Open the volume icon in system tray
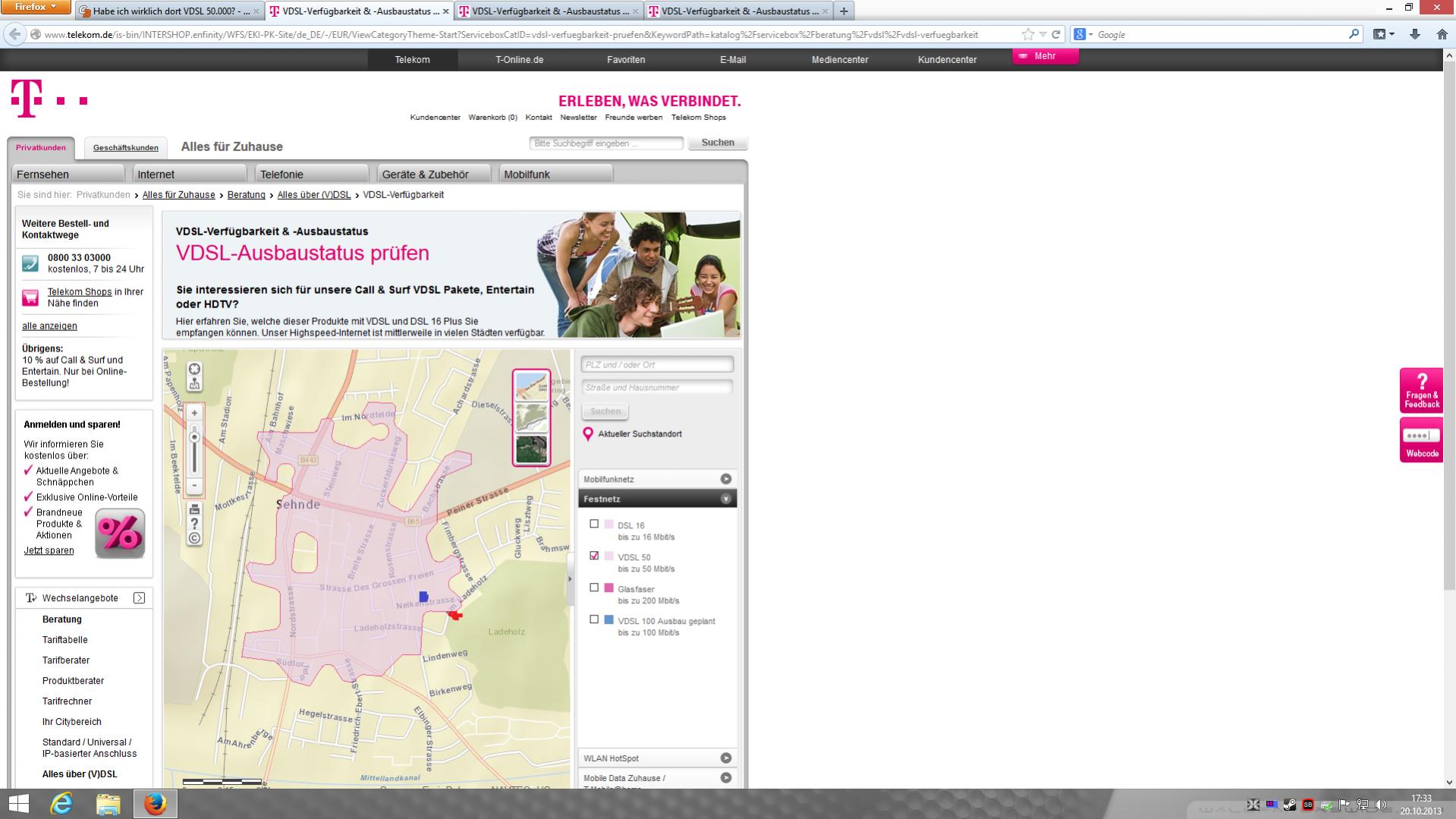The height and width of the screenshot is (819, 1456). (x=1380, y=805)
